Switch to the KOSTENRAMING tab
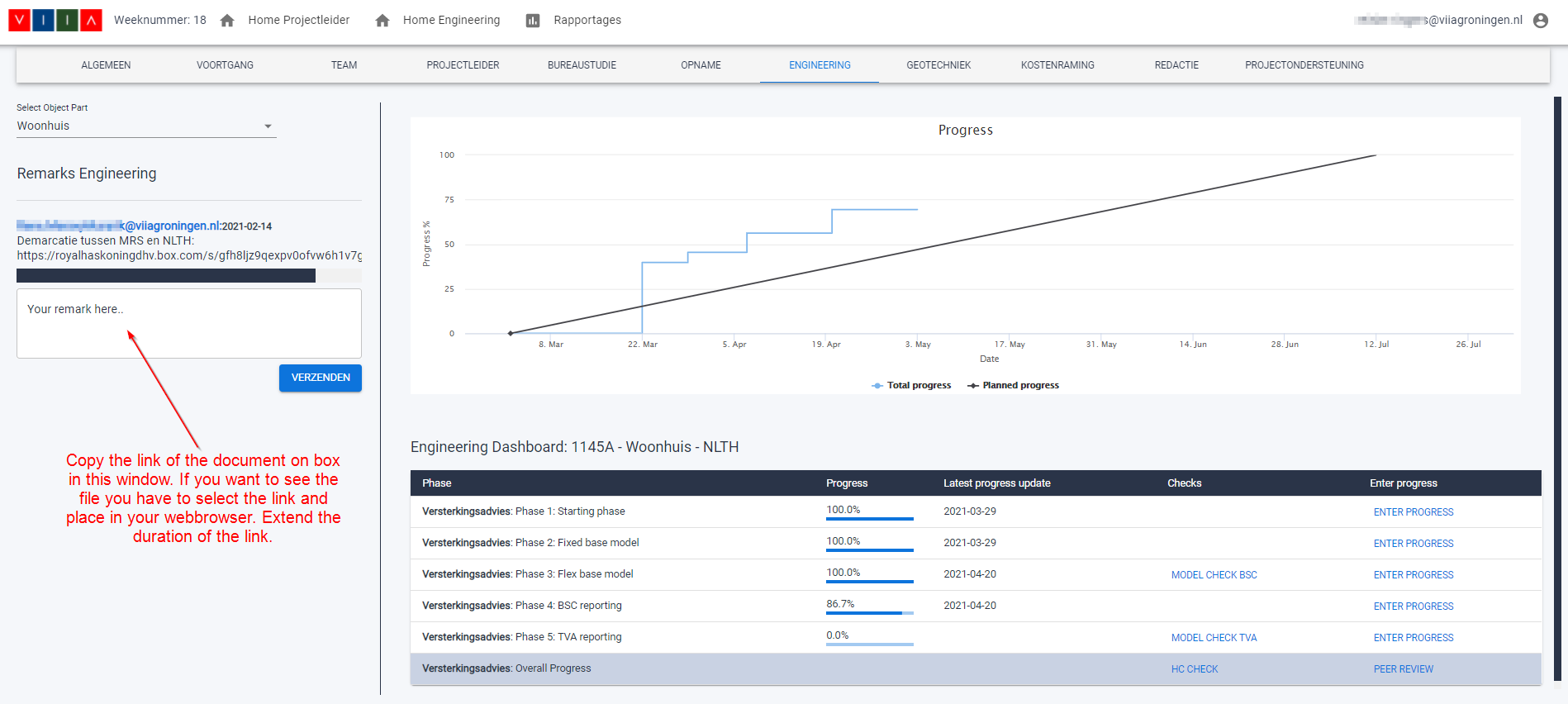 pyautogui.click(x=1057, y=65)
